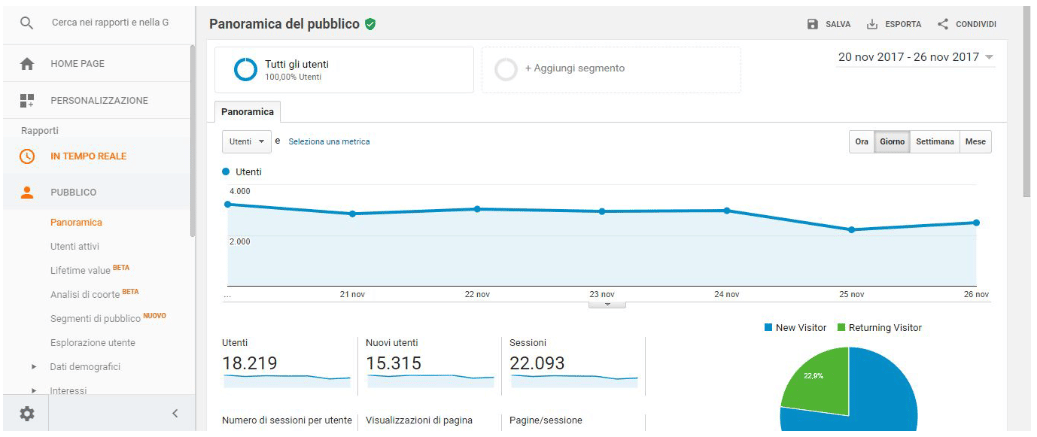Click the Panoramica del pubblico title
Screen dimensions: 1037x437
coord(284,24)
